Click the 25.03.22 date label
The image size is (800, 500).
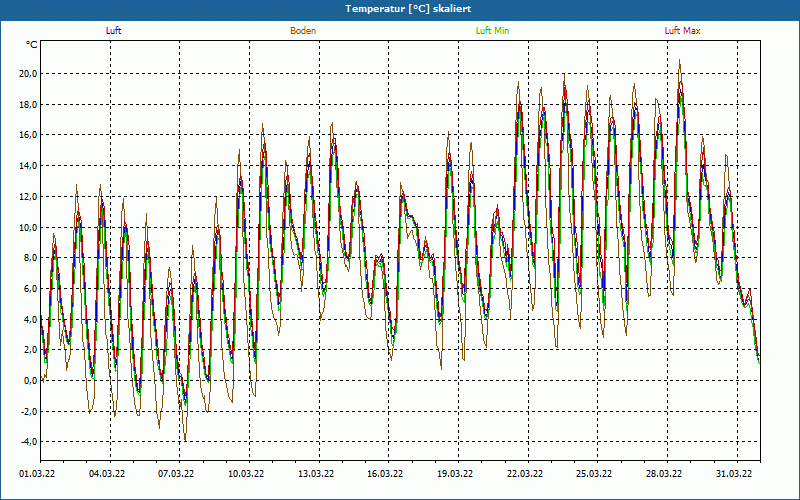(x=594, y=474)
